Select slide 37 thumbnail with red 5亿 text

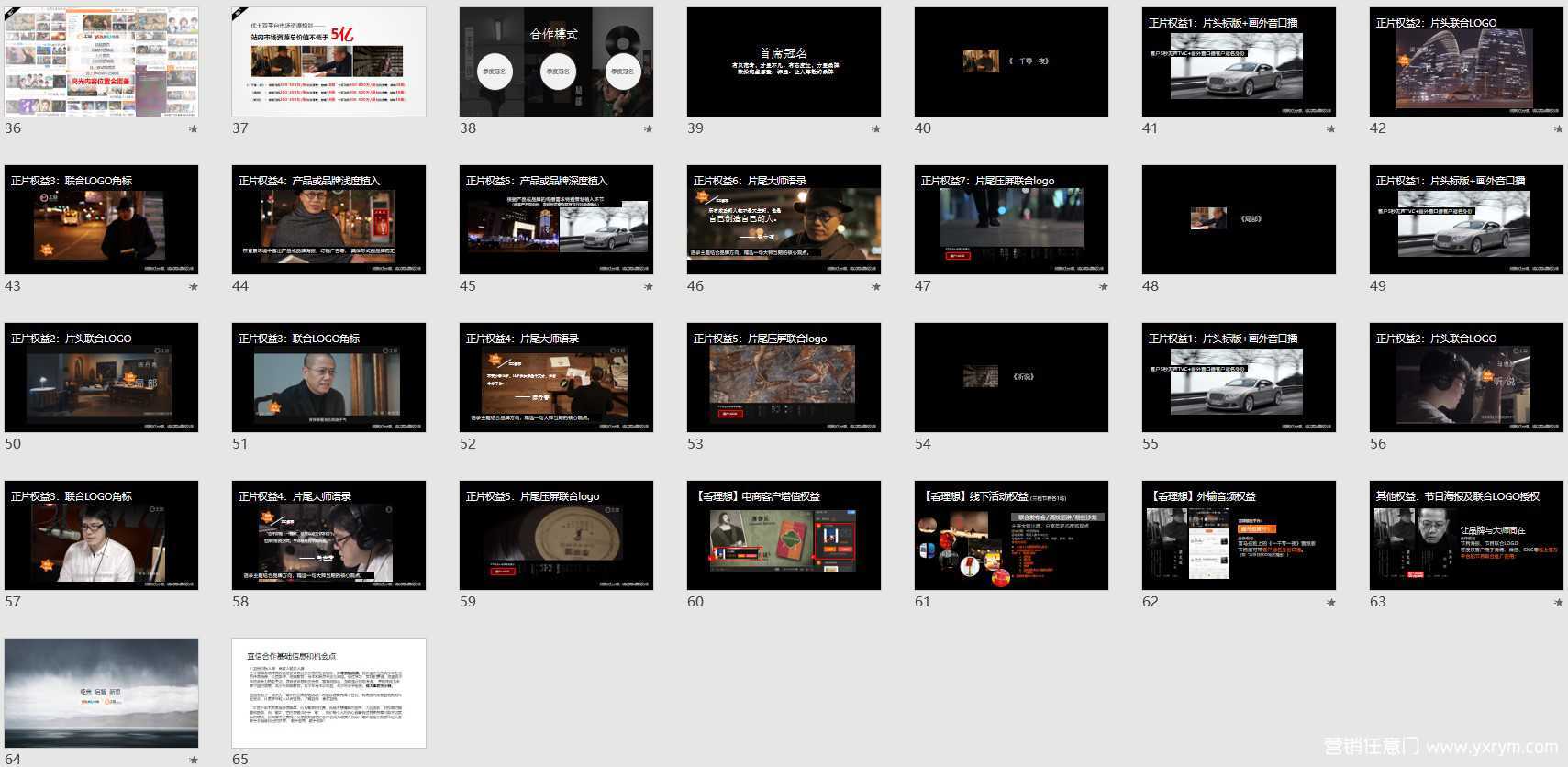(328, 61)
